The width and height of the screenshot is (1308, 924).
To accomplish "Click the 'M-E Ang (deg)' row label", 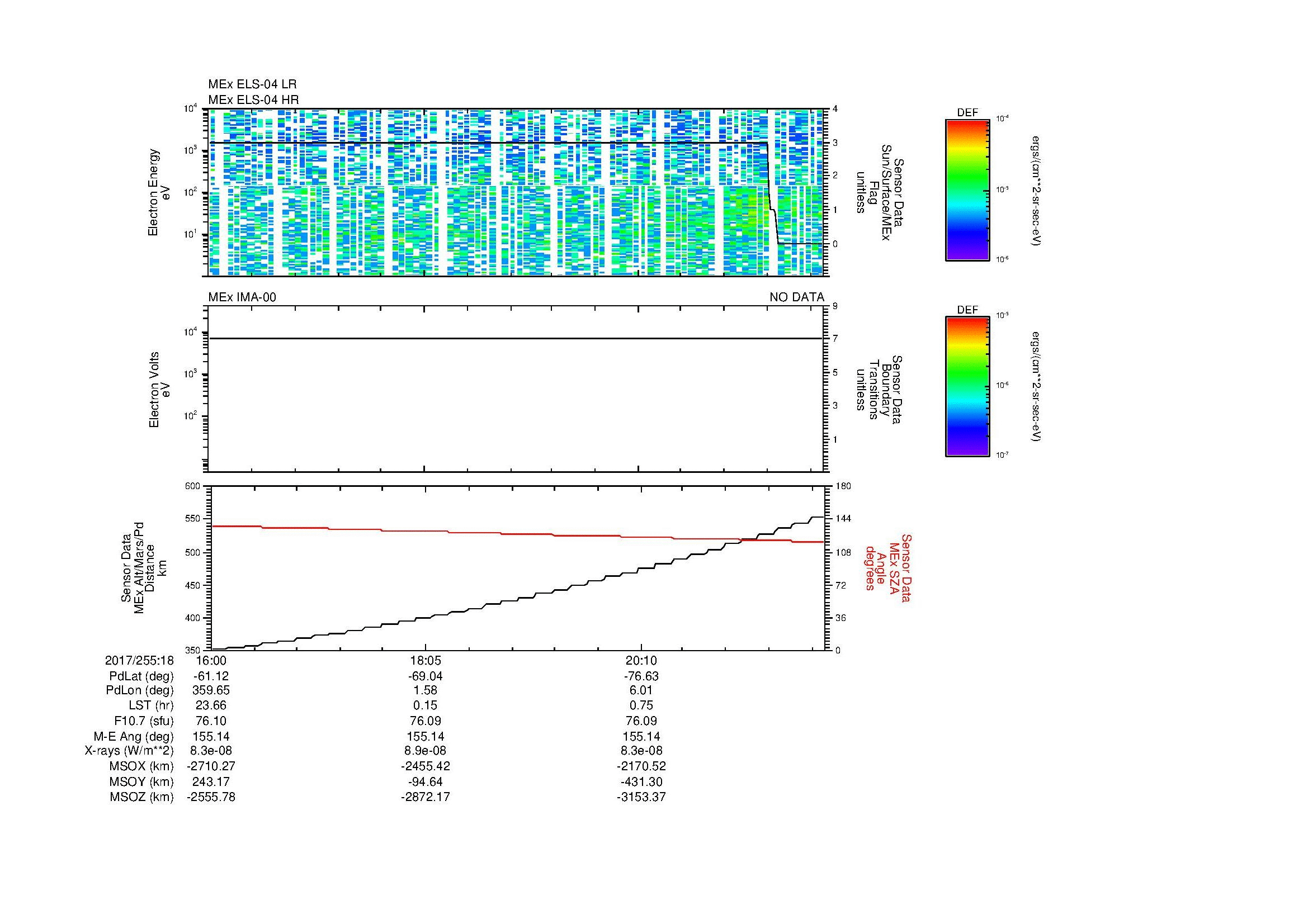I will [x=134, y=736].
